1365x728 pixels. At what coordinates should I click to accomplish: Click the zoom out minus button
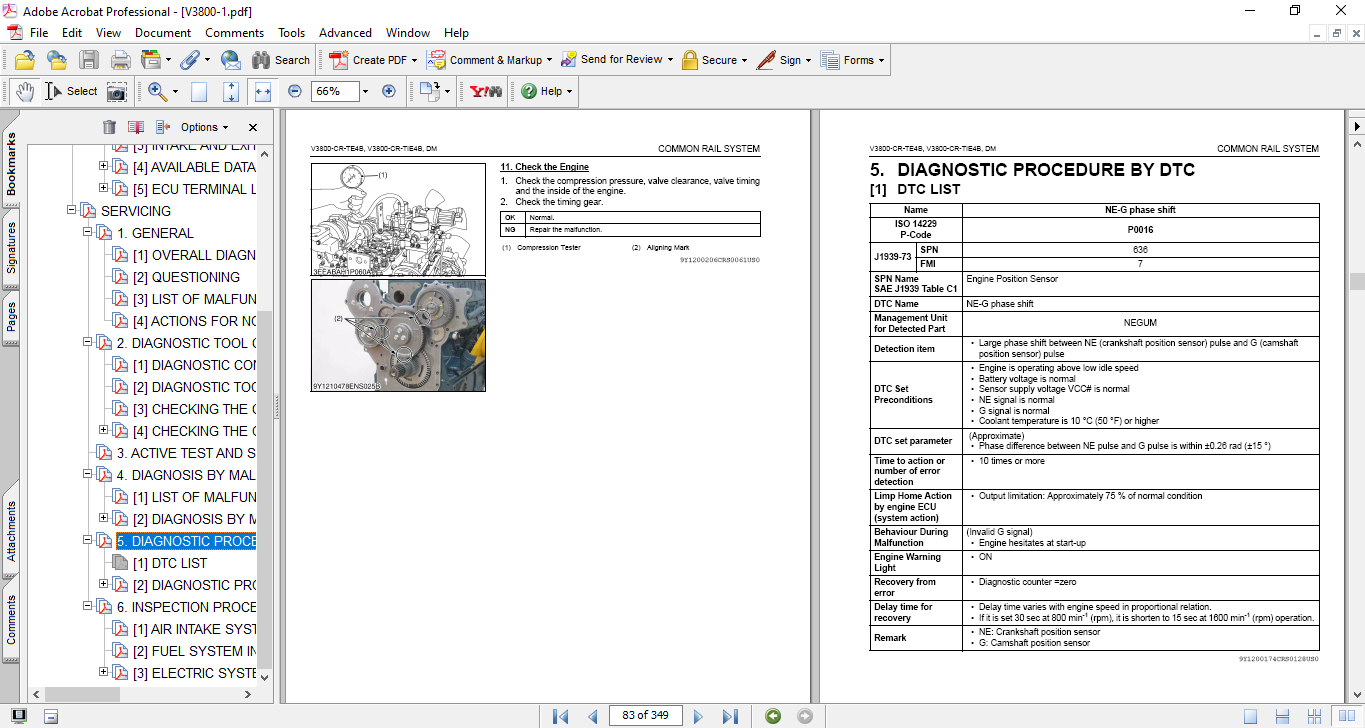[295, 91]
